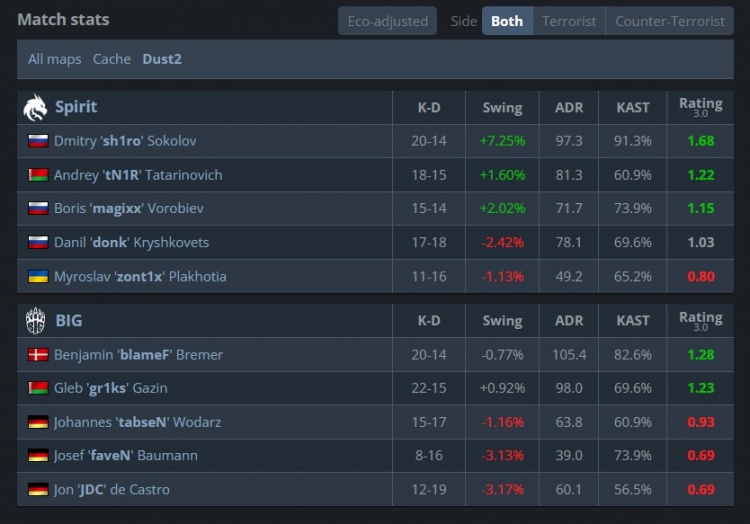Viewport: 750px width, 524px height.
Task: Select the Counter-Terrorist side filter
Action: tap(670, 21)
